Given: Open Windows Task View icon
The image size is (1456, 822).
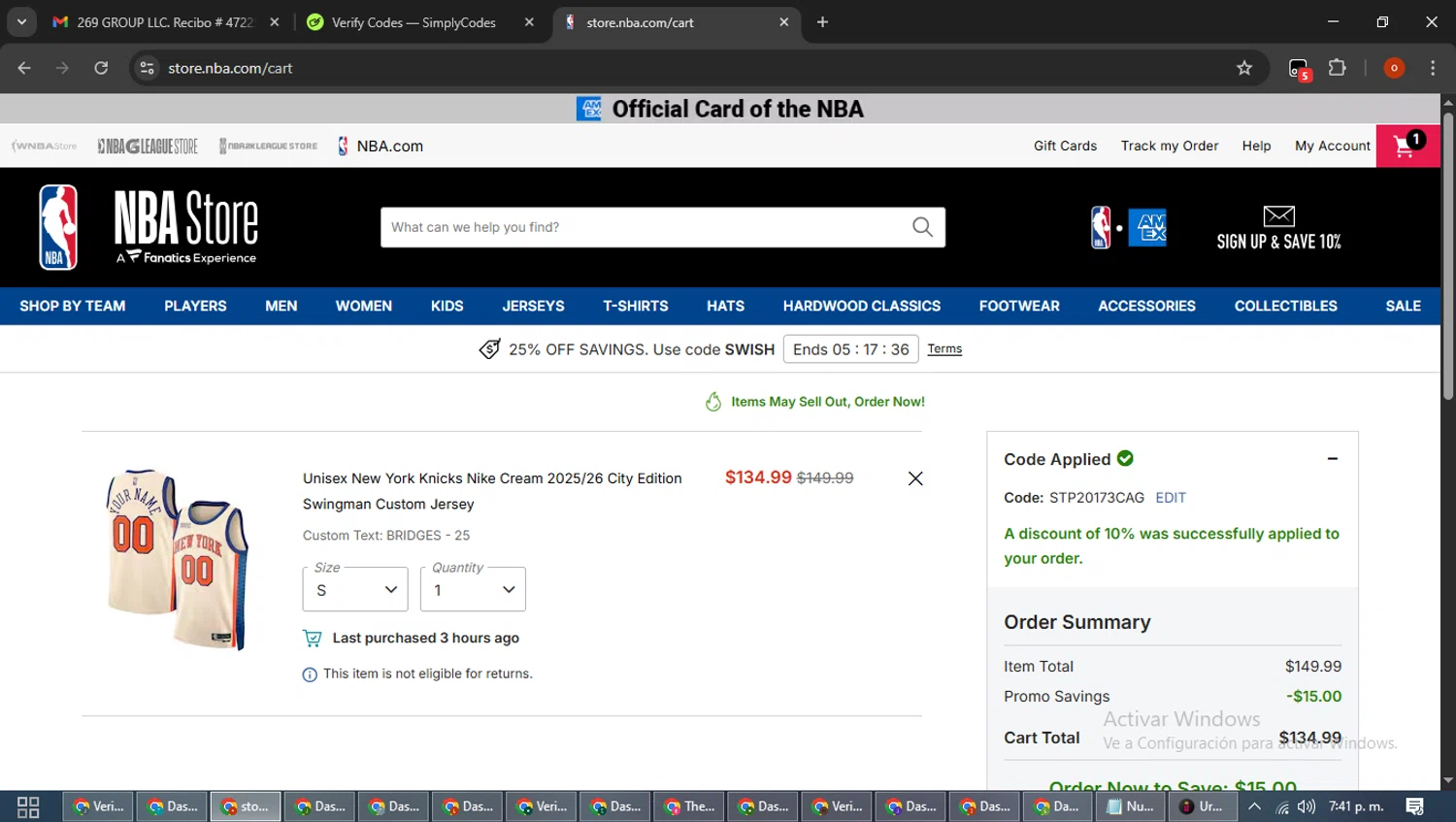Looking at the screenshot, I should [x=28, y=806].
